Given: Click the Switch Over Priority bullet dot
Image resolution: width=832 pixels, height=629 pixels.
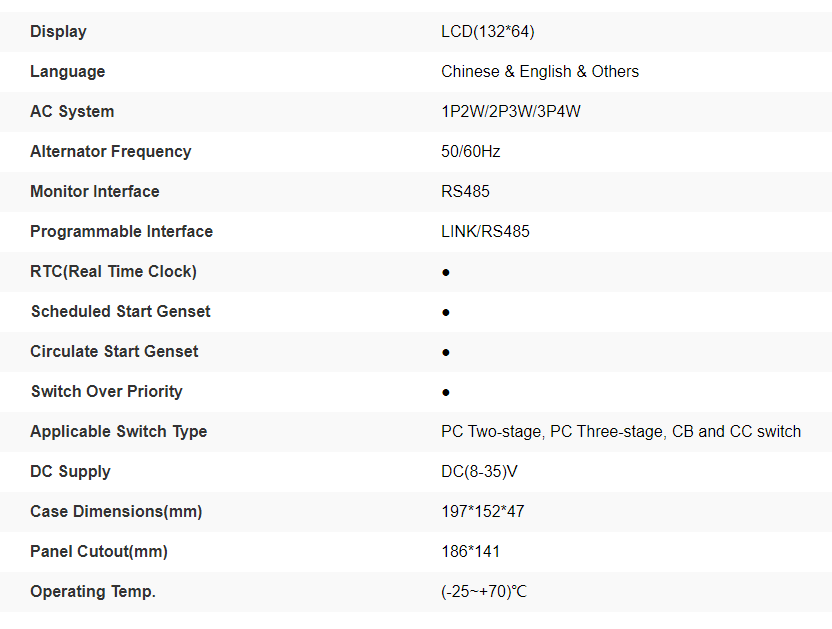Looking at the screenshot, I should point(445,392).
